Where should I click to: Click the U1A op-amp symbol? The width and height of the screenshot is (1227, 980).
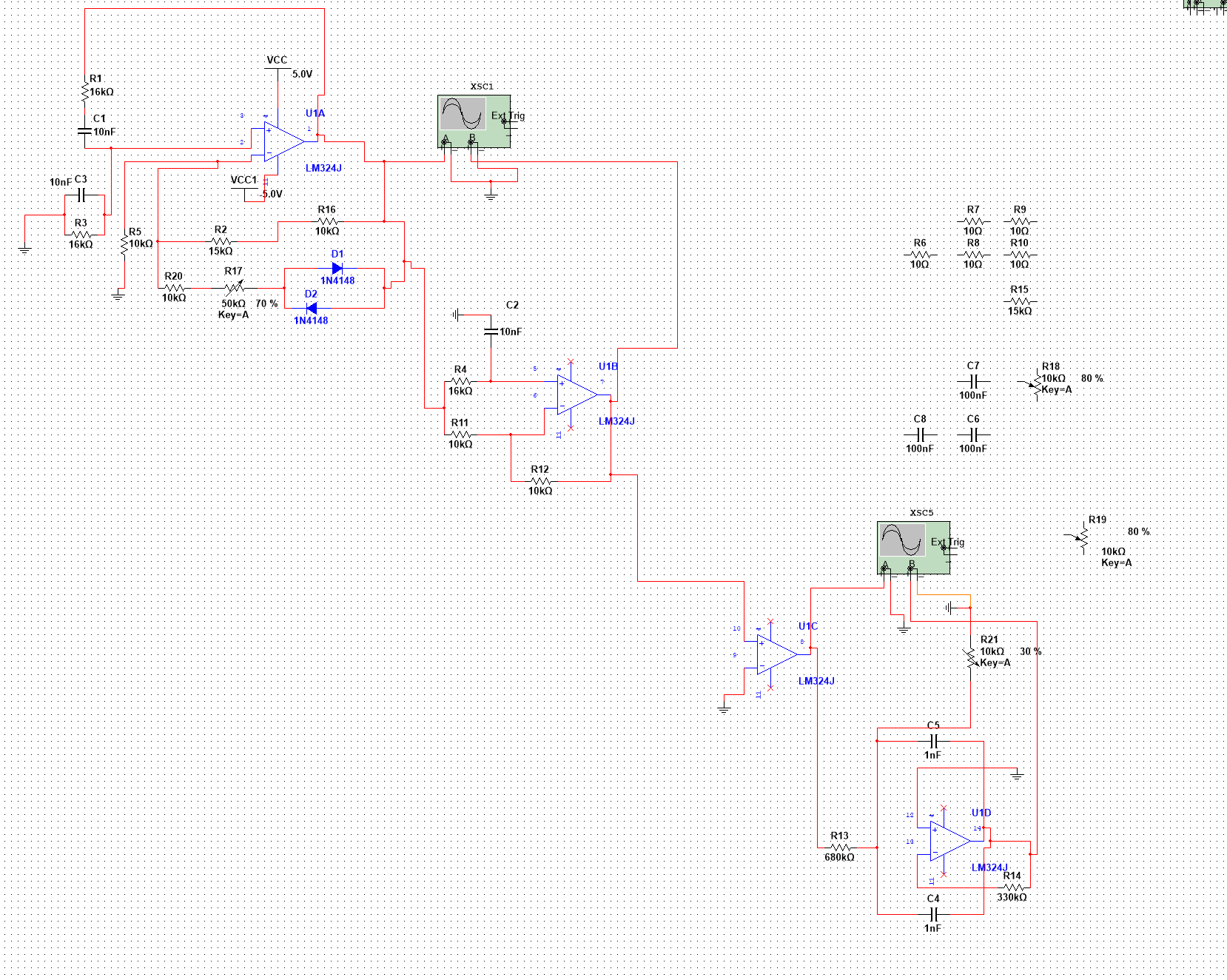point(283,141)
